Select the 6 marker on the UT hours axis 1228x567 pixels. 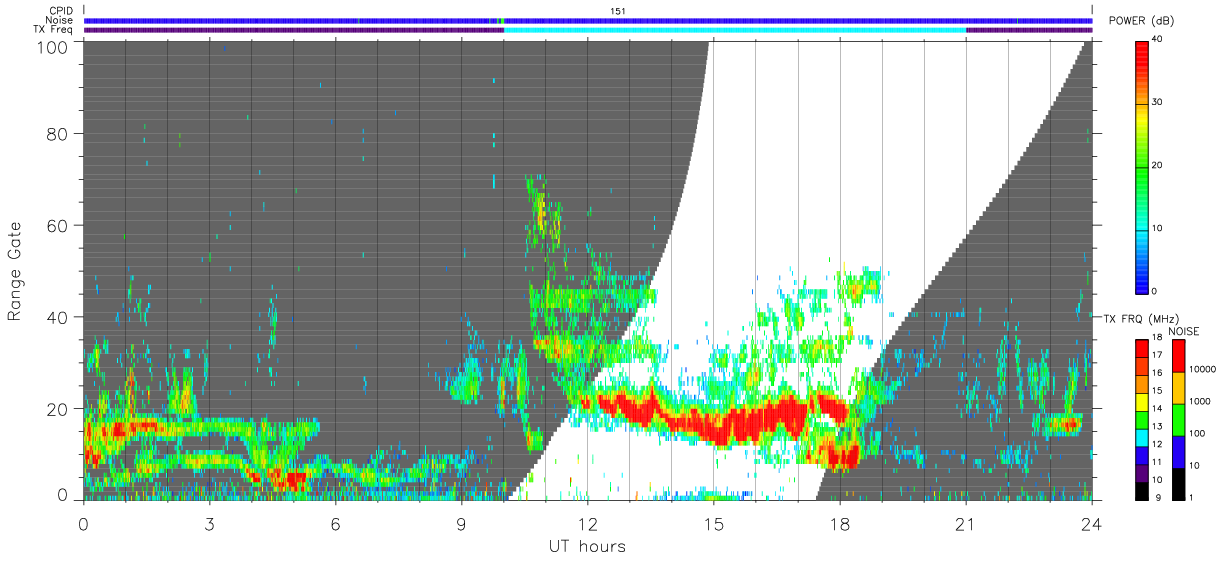pyautogui.click(x=335, y=523)
